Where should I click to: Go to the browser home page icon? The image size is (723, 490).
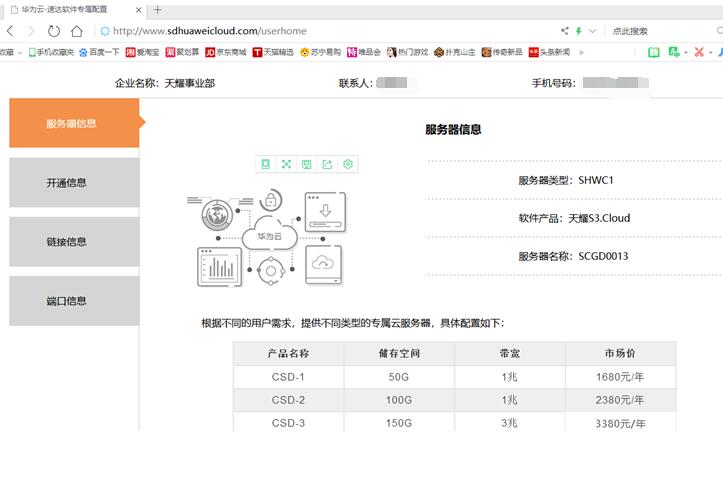[x=77, y=31]
